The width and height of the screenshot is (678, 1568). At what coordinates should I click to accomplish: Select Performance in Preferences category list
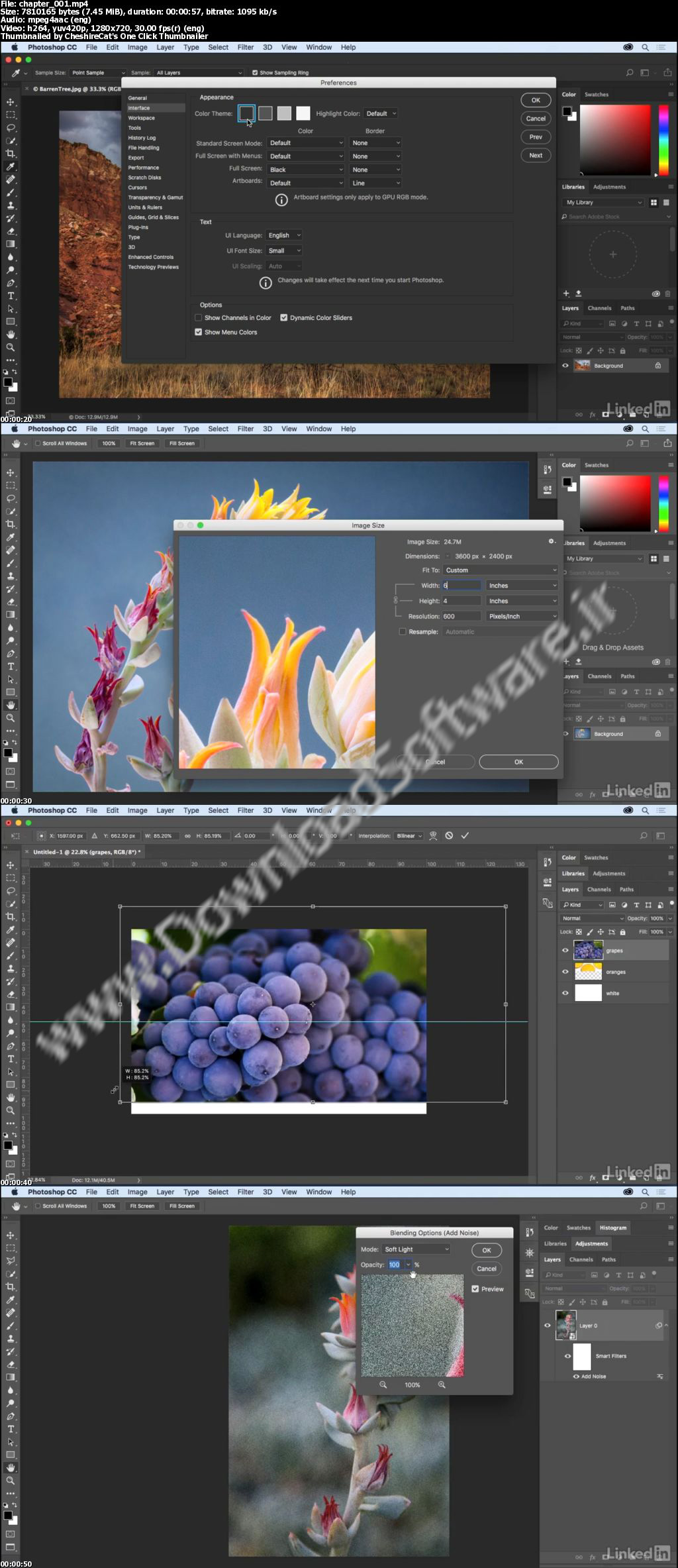coord(144,168)
